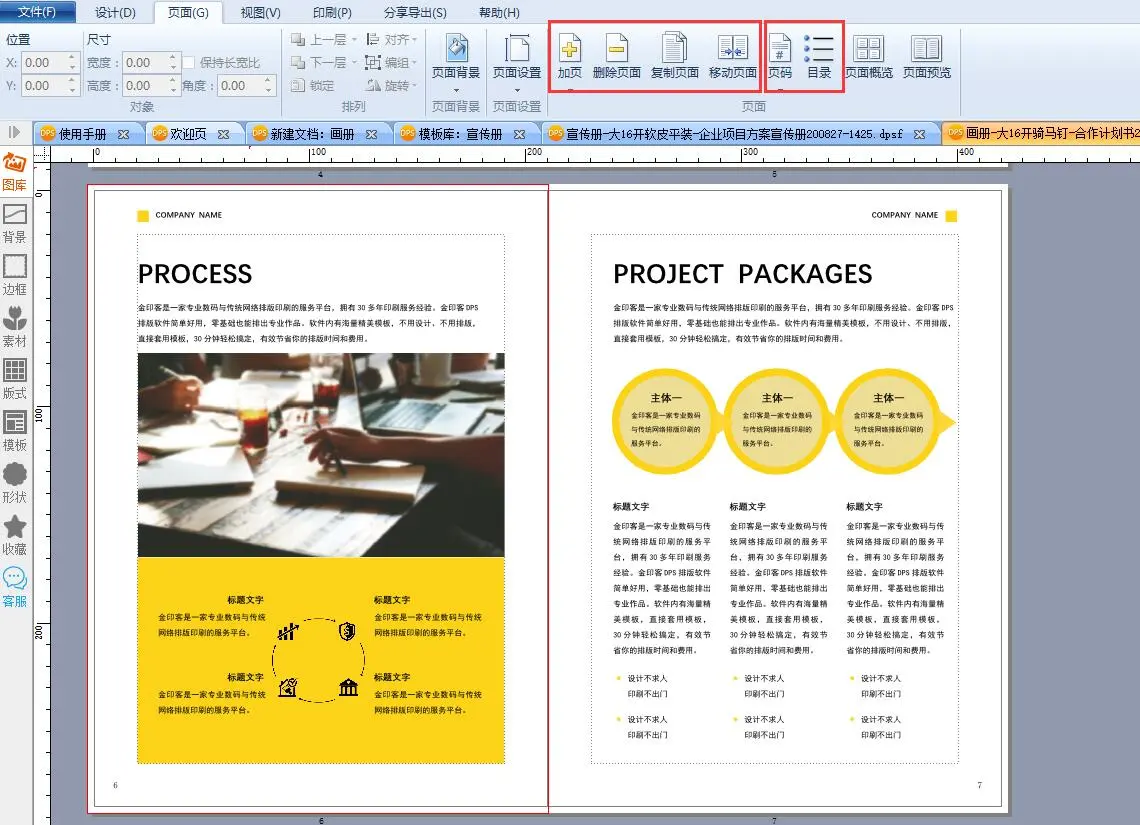
Task: Increase the 角度 angle stepper value
Action: pyautogui.click(x=268, y=81)
